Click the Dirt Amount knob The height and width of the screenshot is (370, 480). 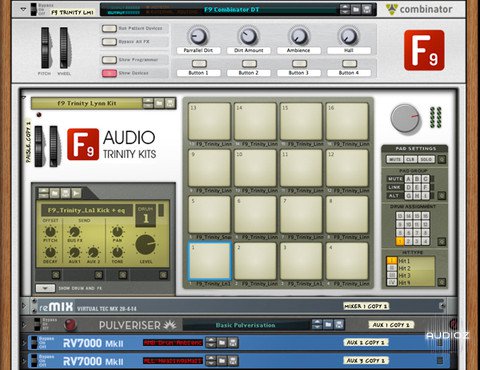tap(248, 36)
